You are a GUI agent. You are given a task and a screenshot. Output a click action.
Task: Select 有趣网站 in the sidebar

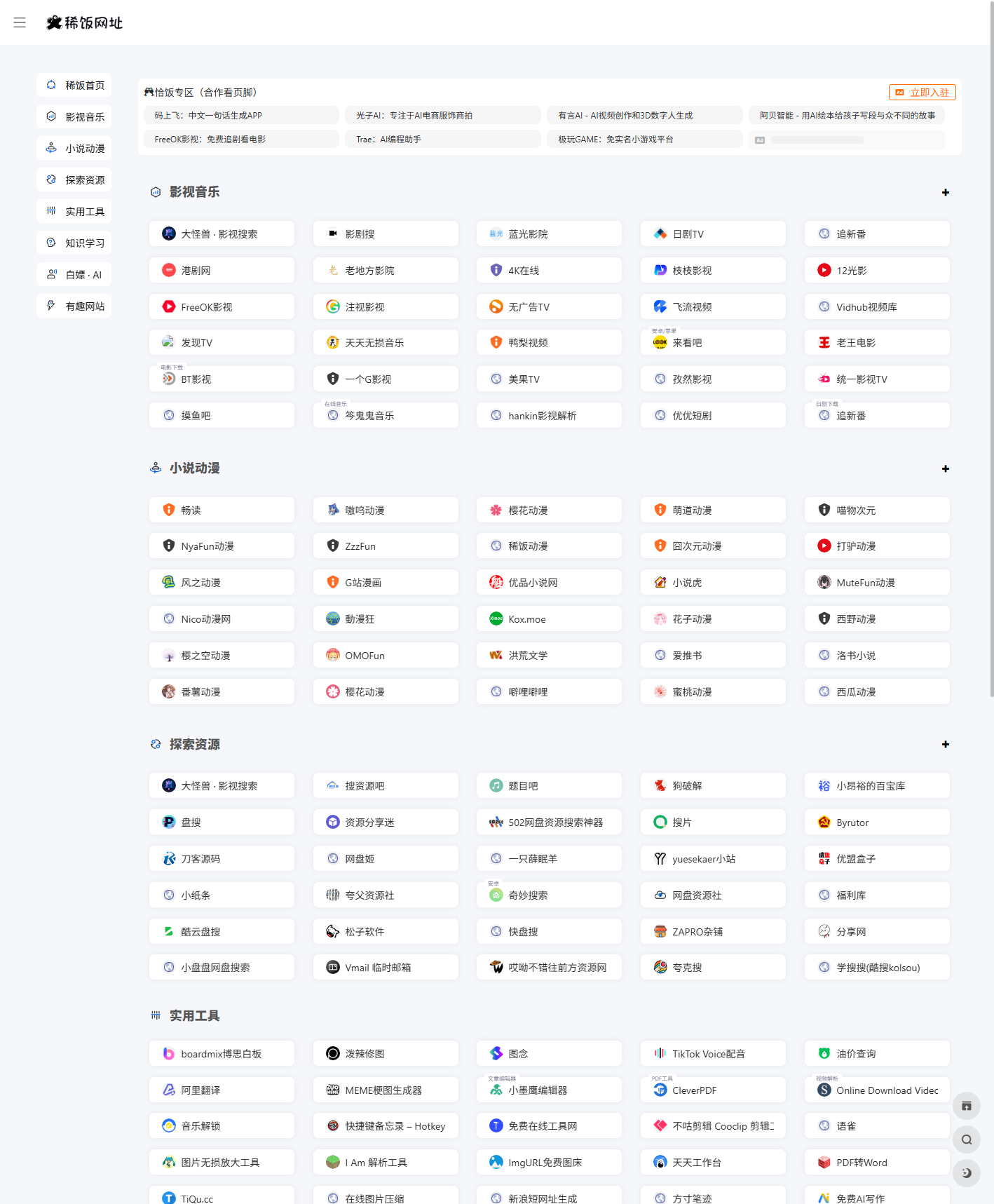coord(74,306)
